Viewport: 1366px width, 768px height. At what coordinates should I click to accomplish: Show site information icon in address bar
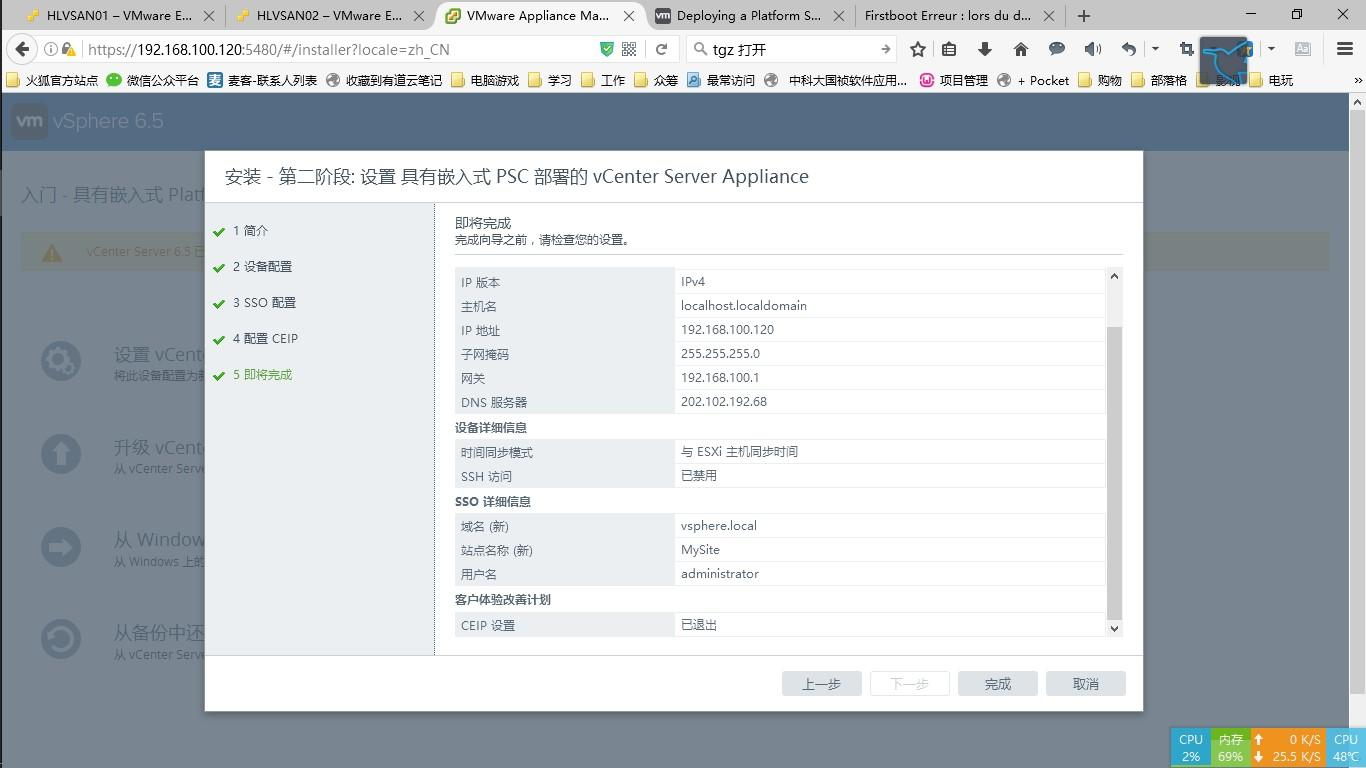pyautogui.click(x=50, y=49)
